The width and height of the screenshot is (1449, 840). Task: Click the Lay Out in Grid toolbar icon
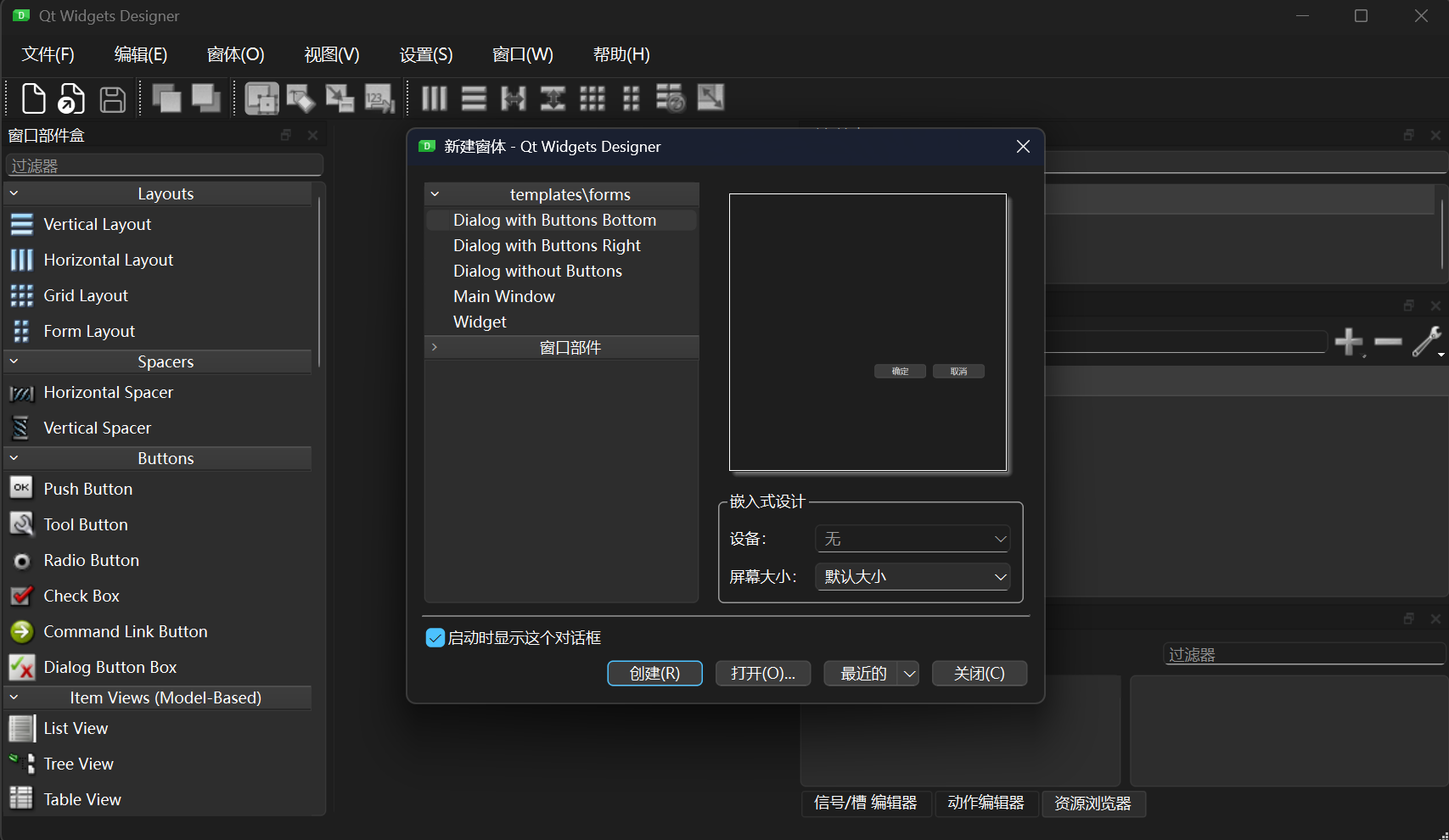[593, 98]
